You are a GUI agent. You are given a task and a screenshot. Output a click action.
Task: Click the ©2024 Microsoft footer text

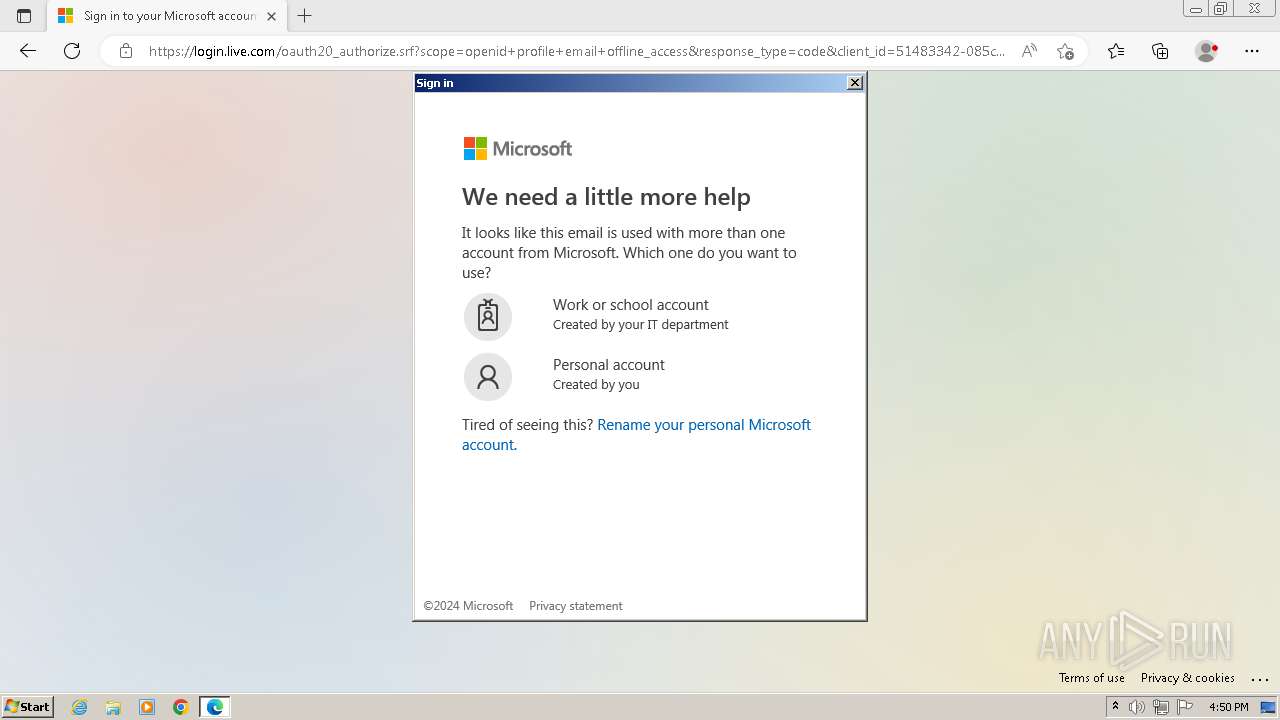[468, 606]
